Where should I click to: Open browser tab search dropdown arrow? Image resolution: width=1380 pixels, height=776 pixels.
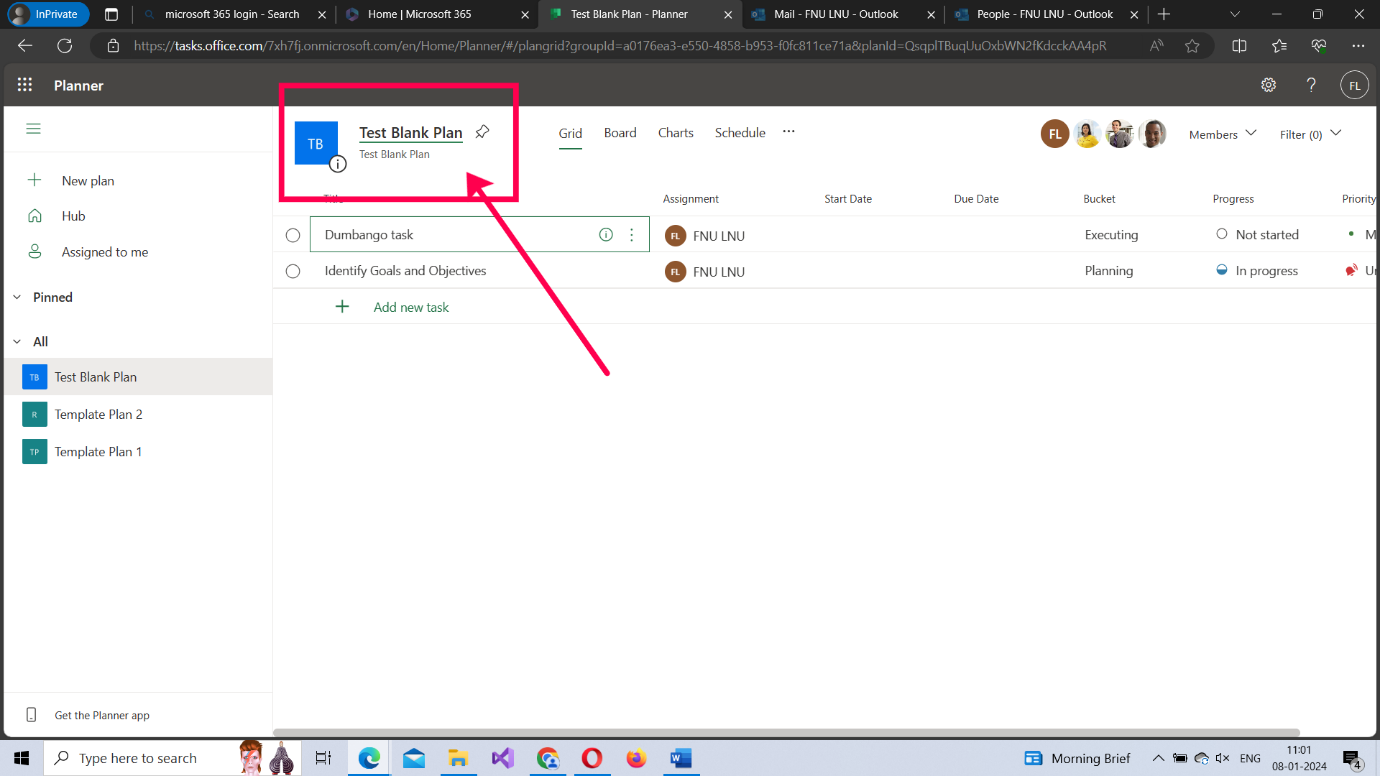[1234, 14]
